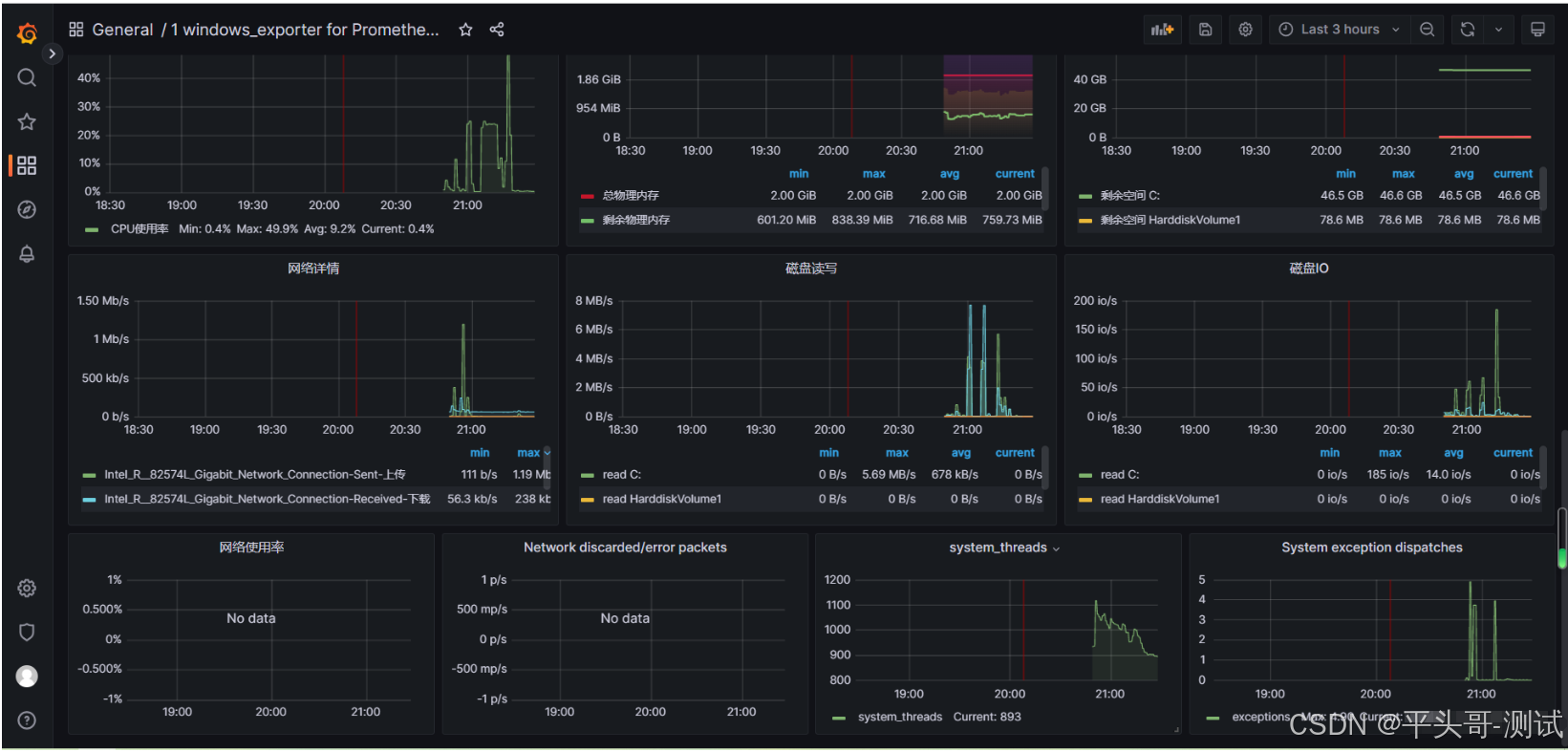The image size is (1568, 752).
Task: Open the Explore compass icon
Action: coord(27,209)
